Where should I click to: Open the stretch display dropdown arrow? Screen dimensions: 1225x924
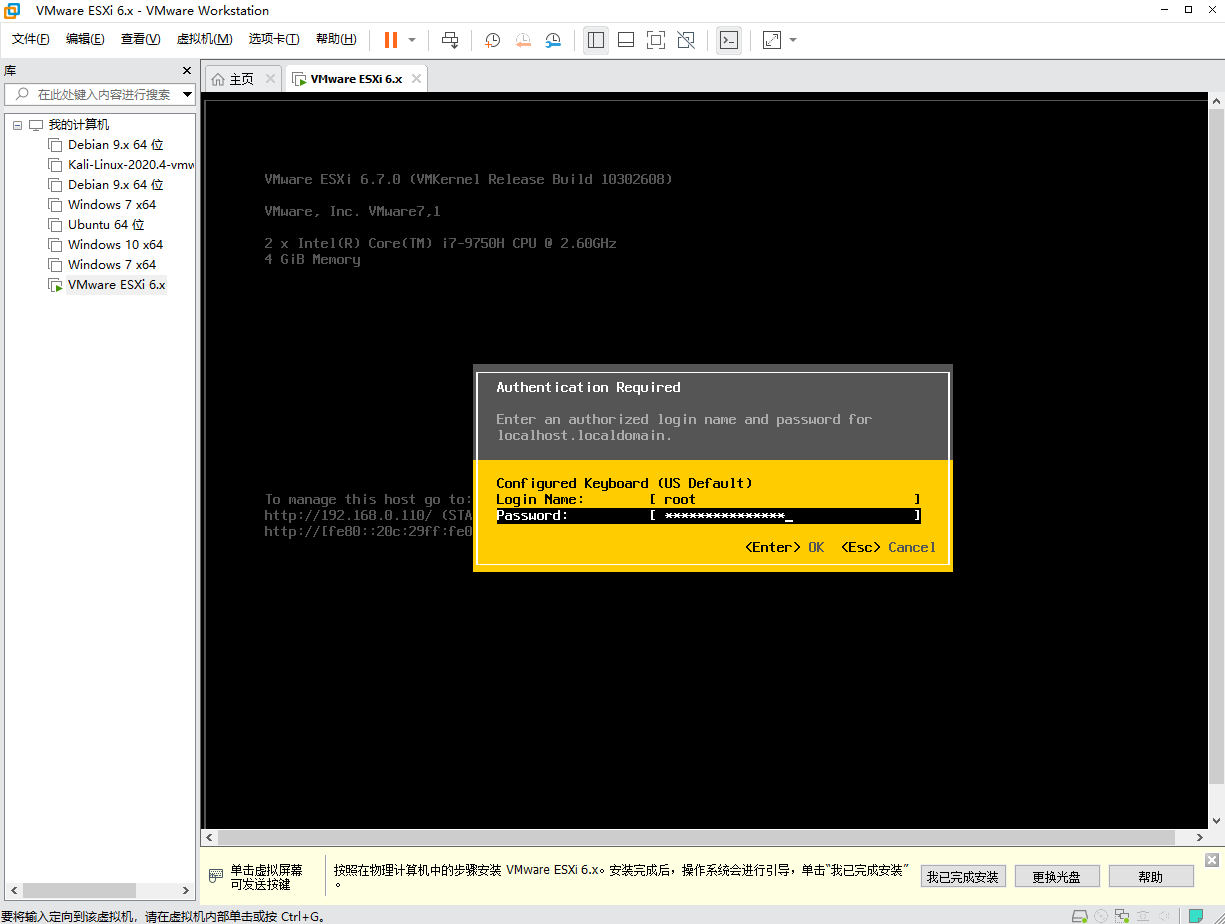point(793,40)
